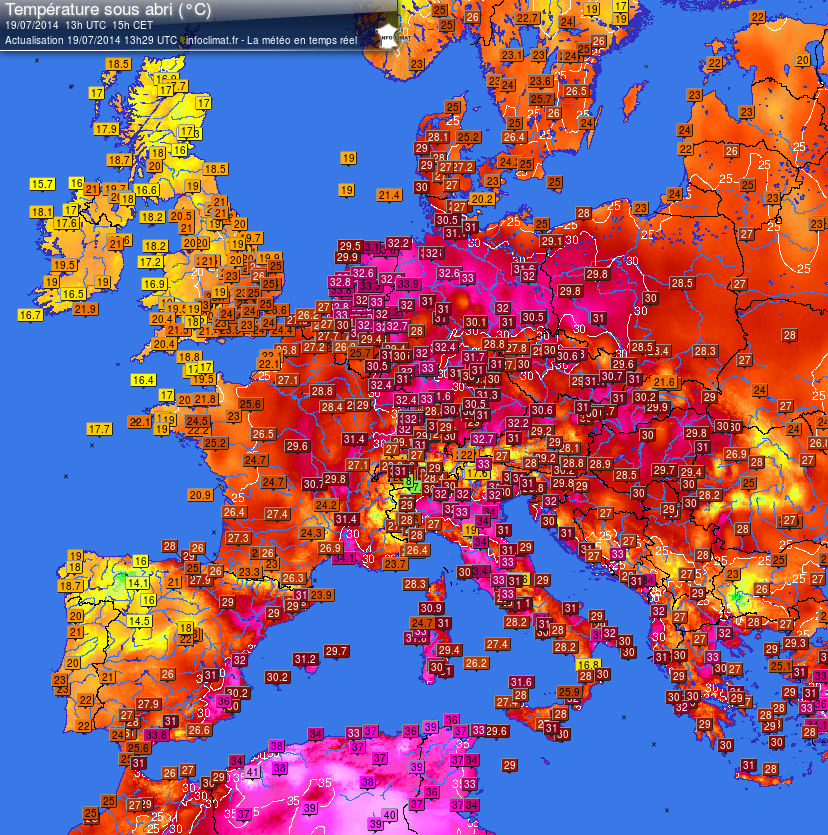Click the 34.1 temperature label

click(344, 559)
